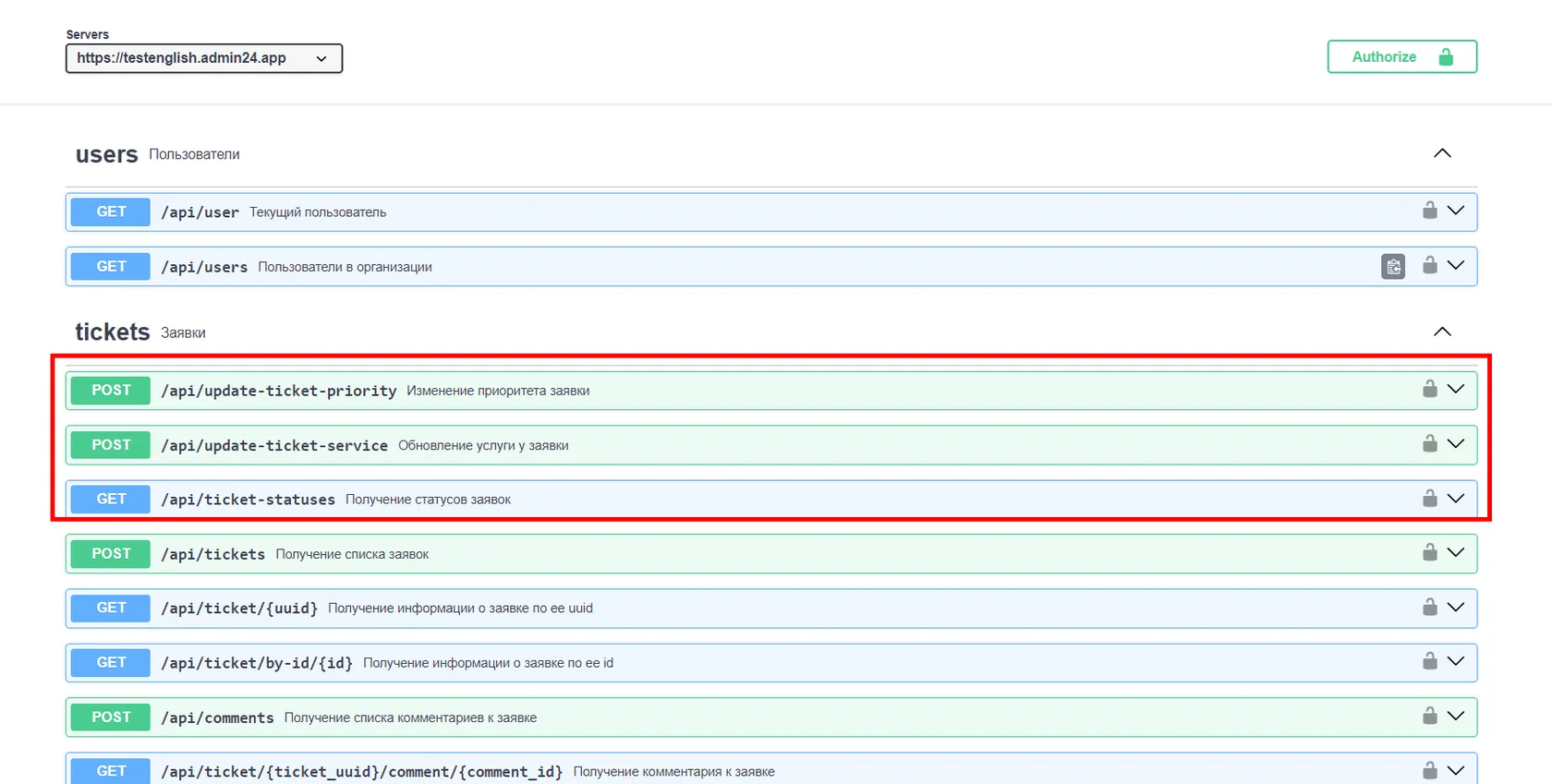Screen dimensions: 1552x784
Task: Expand the /api/user endpoint chevron
Action: point(1456,211)
